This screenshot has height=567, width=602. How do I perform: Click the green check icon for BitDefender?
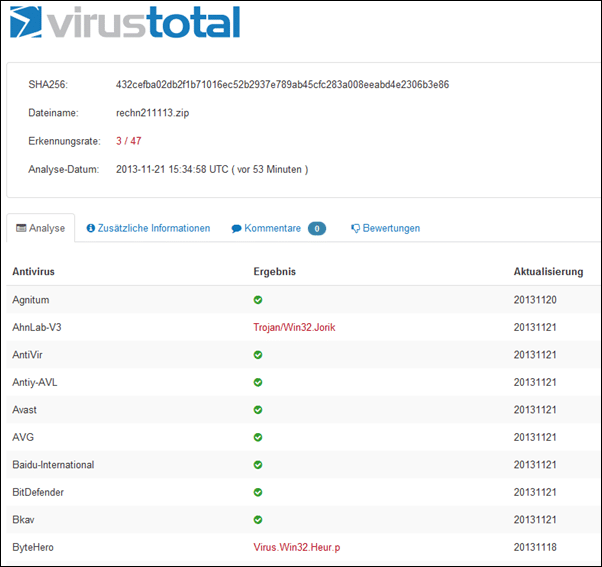[x=258, y=492]
